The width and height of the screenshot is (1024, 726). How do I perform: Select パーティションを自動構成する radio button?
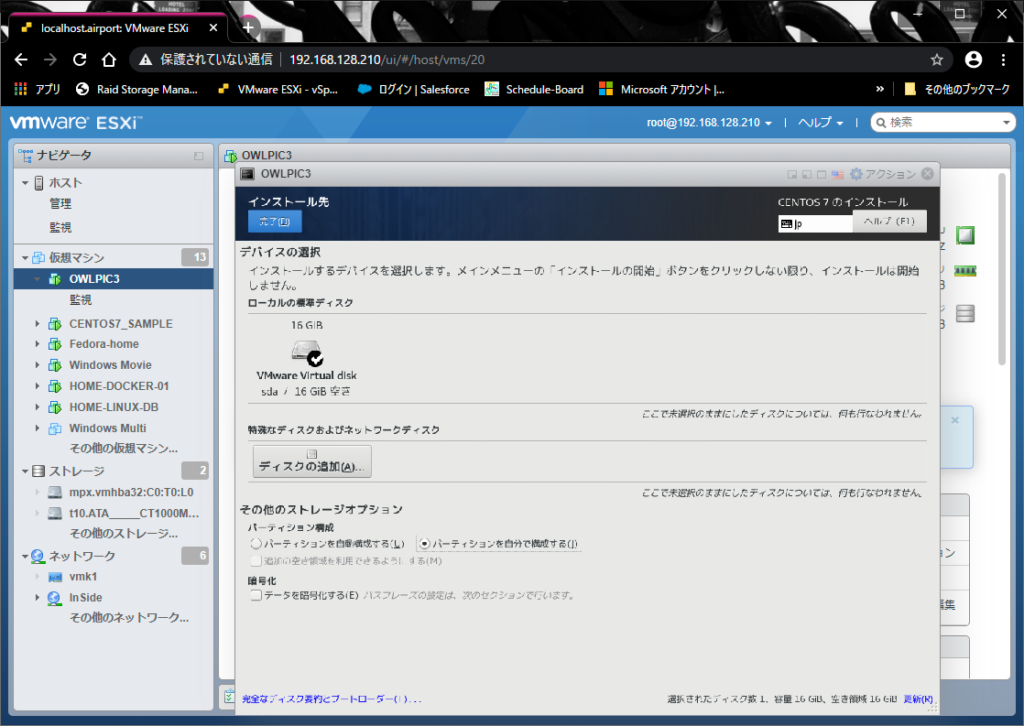pyautogui.click(x=257, y=543)
